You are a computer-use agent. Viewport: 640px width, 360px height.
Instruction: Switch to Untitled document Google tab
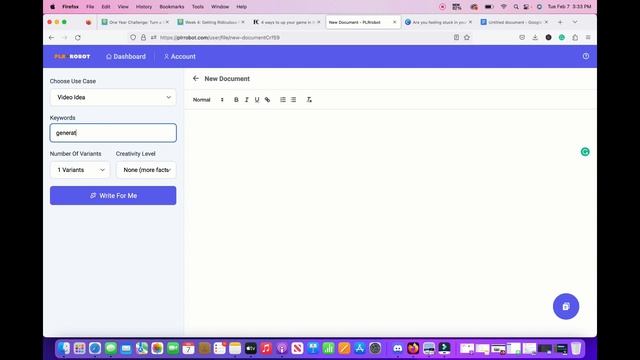(x=513, y=22)
